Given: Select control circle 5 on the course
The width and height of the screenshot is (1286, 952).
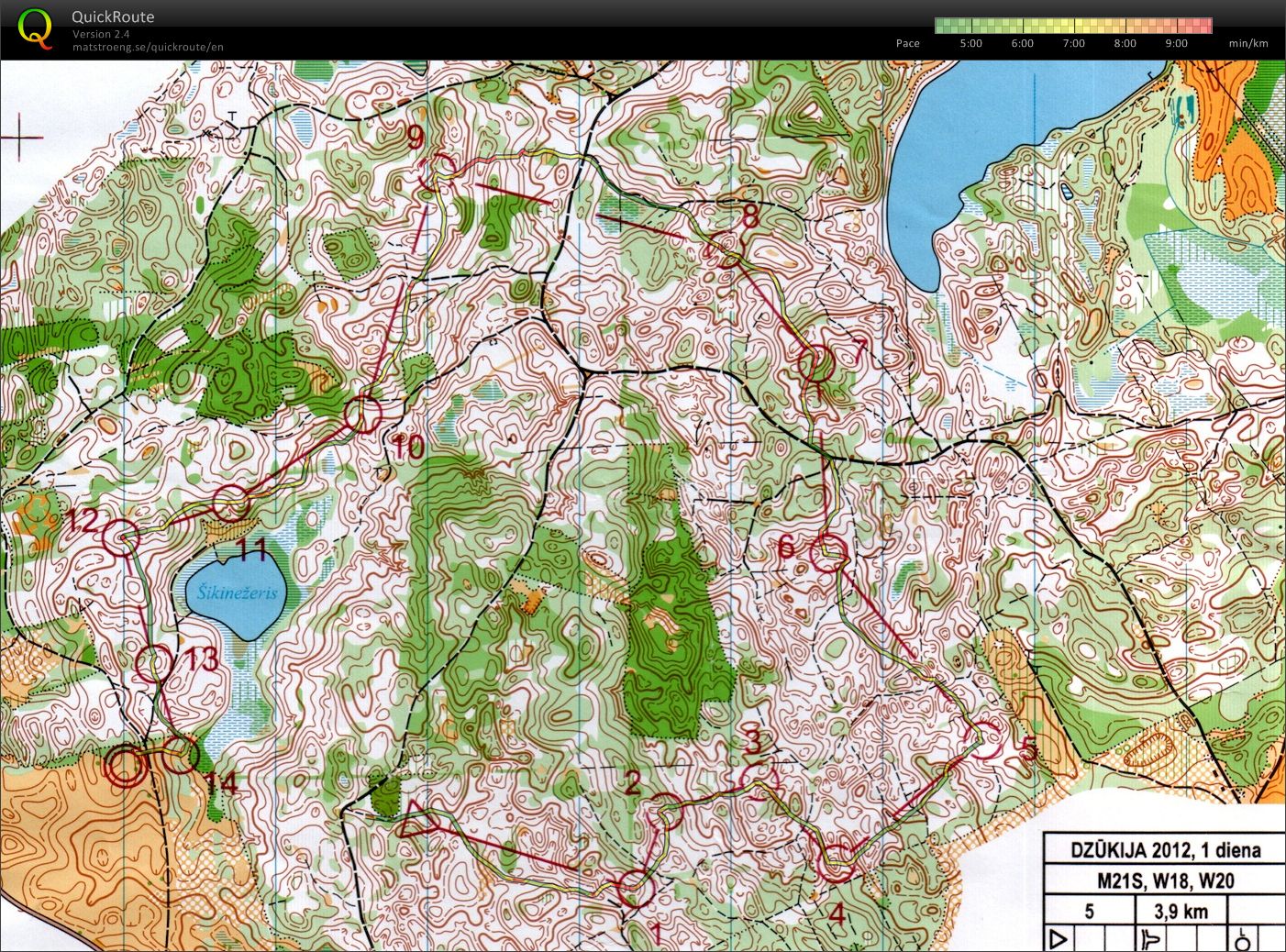Looking at the screenshot, I should click(987, 740).
